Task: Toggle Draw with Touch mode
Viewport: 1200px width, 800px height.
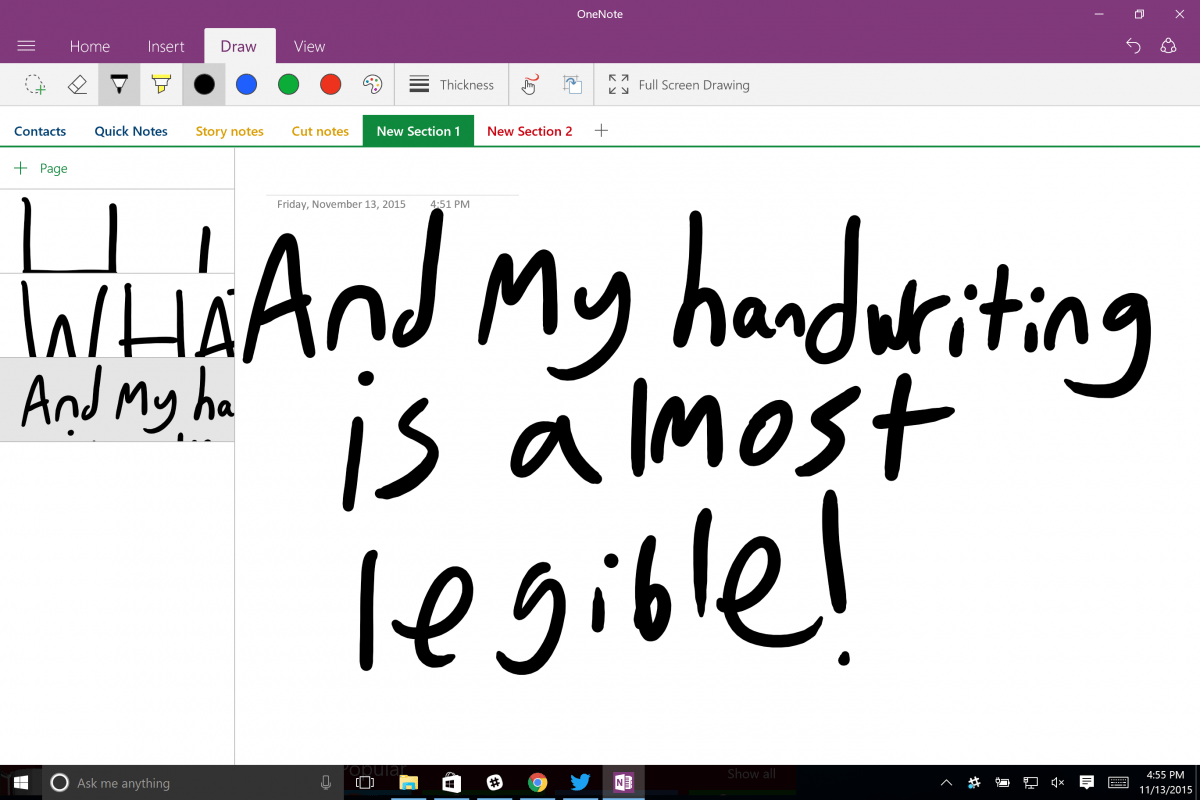Action: 530,85
